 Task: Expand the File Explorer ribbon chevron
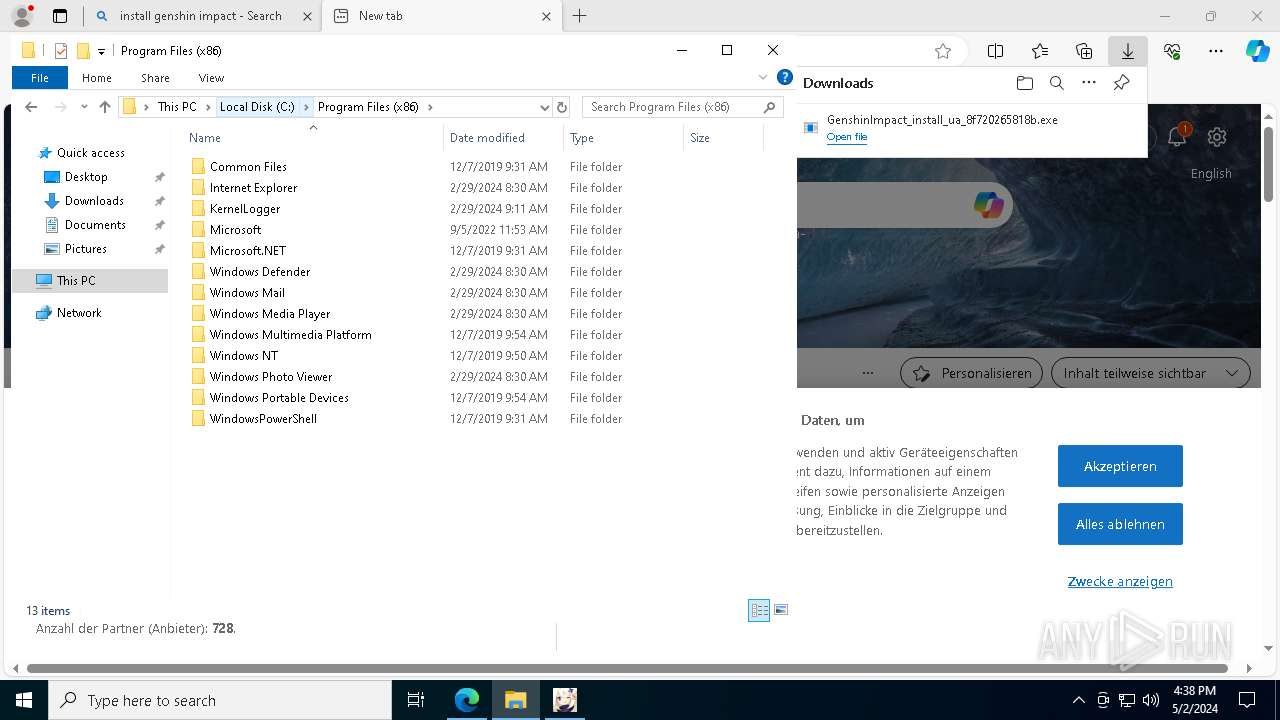click(764, 77)
